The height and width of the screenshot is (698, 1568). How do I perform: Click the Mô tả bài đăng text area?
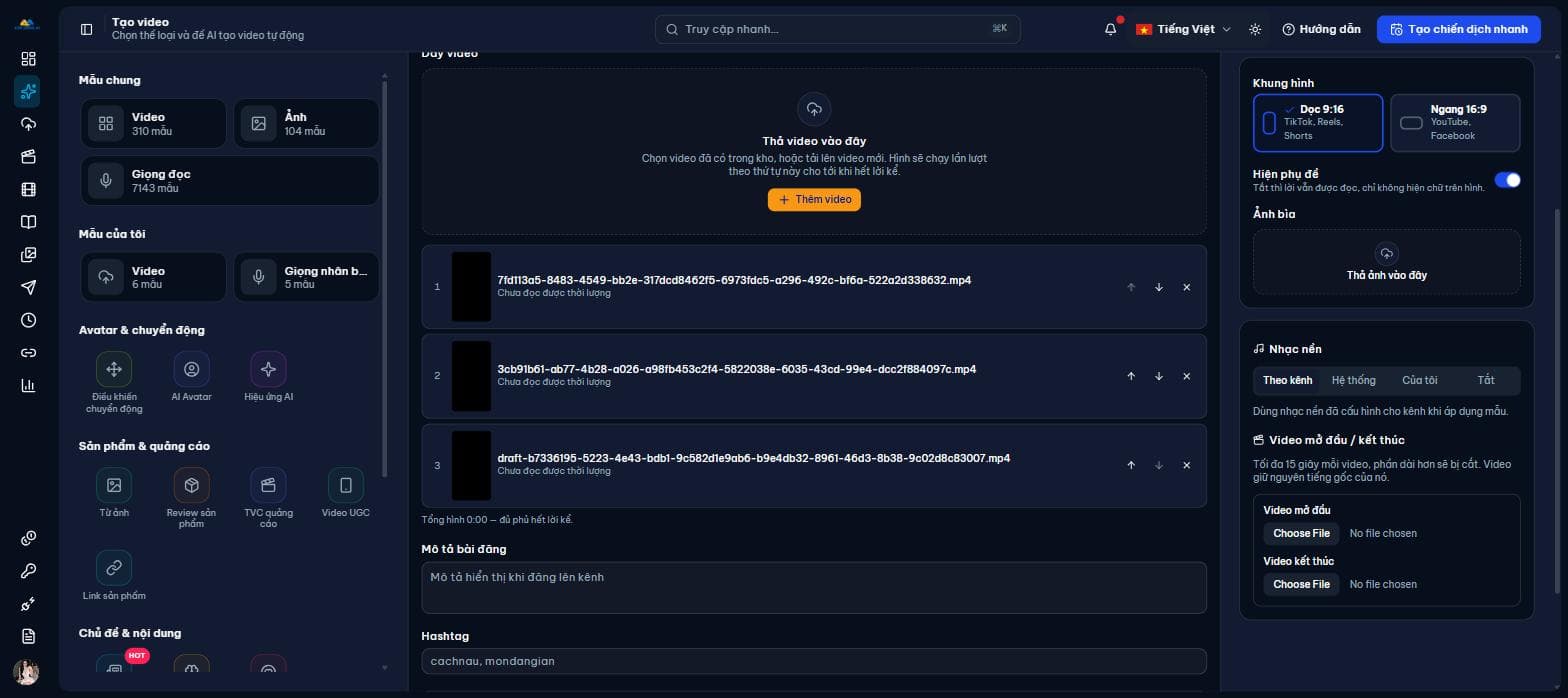point(814,587)
